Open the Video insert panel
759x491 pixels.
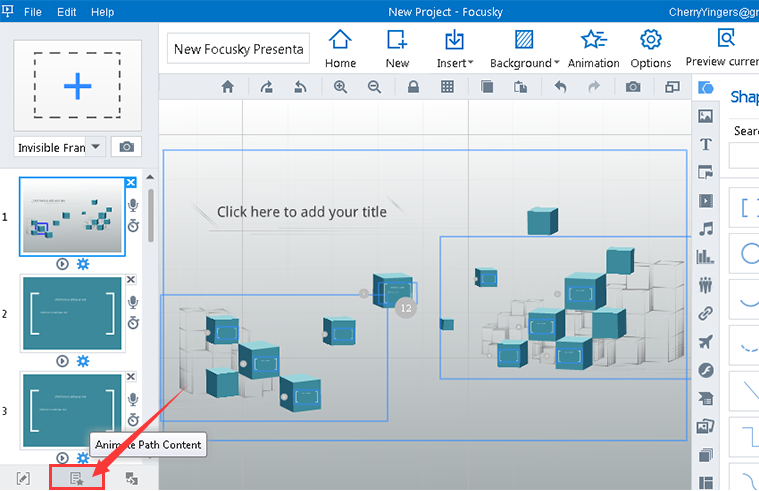[x=706, y=200]
